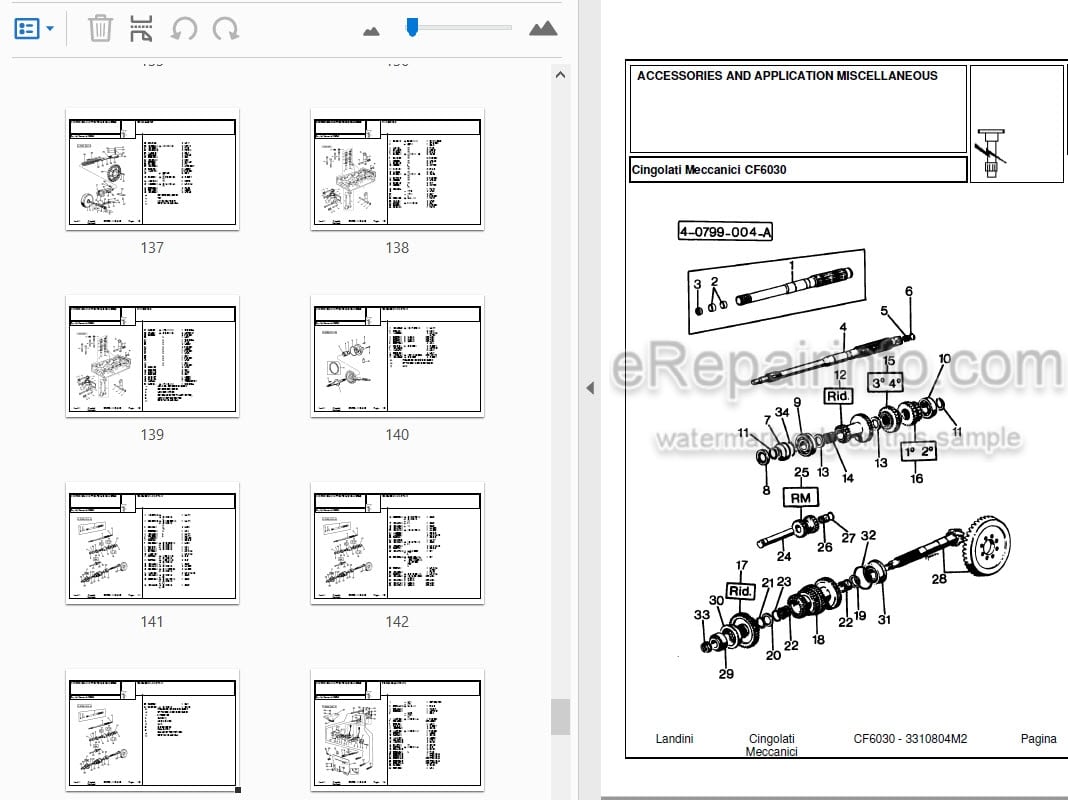Click part number 33 in diagram

coord(702,615)
